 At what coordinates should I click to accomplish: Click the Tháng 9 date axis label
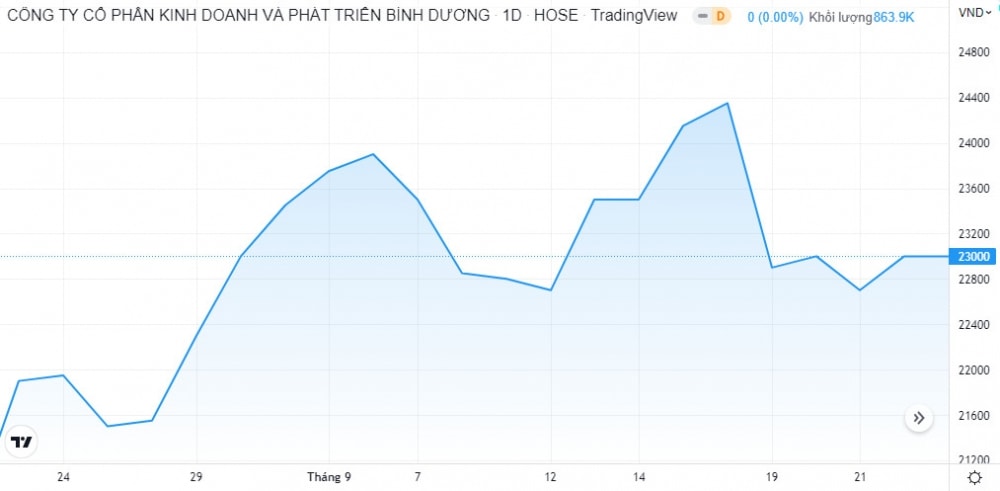click(329, 477)
